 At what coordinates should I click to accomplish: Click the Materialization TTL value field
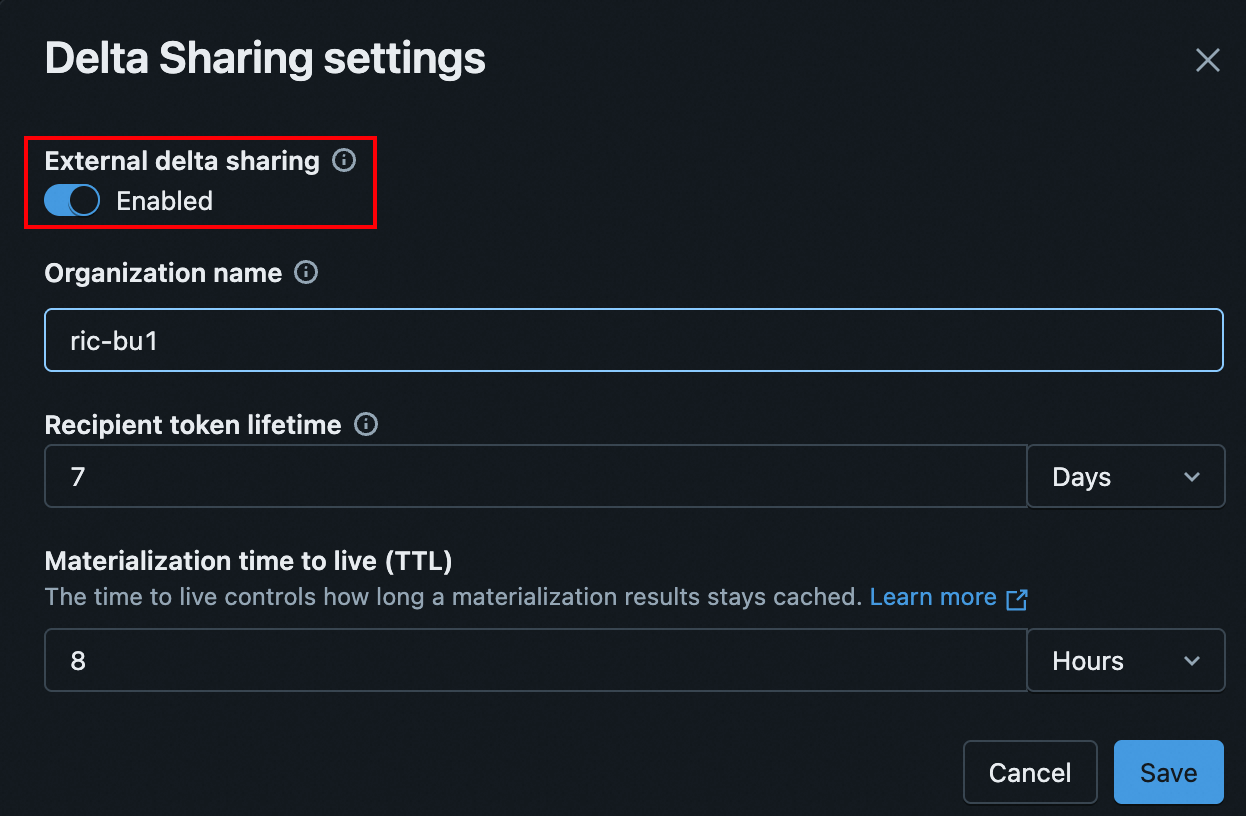coord(536,661)
